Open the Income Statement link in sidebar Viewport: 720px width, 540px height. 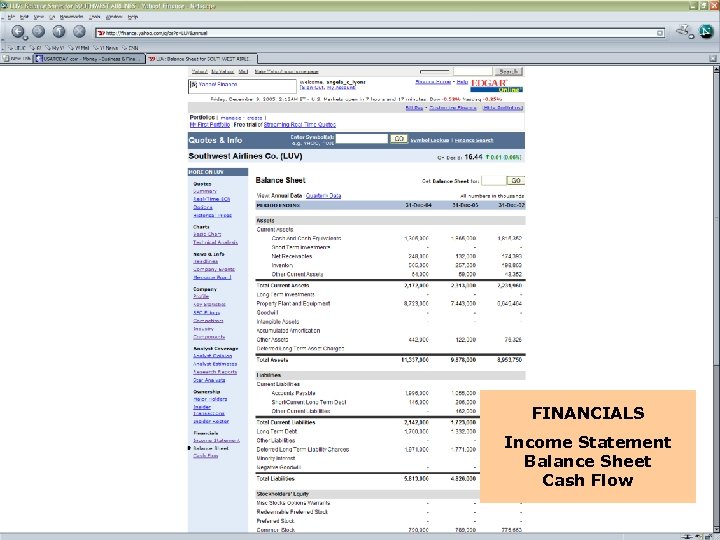click(216, 440)
